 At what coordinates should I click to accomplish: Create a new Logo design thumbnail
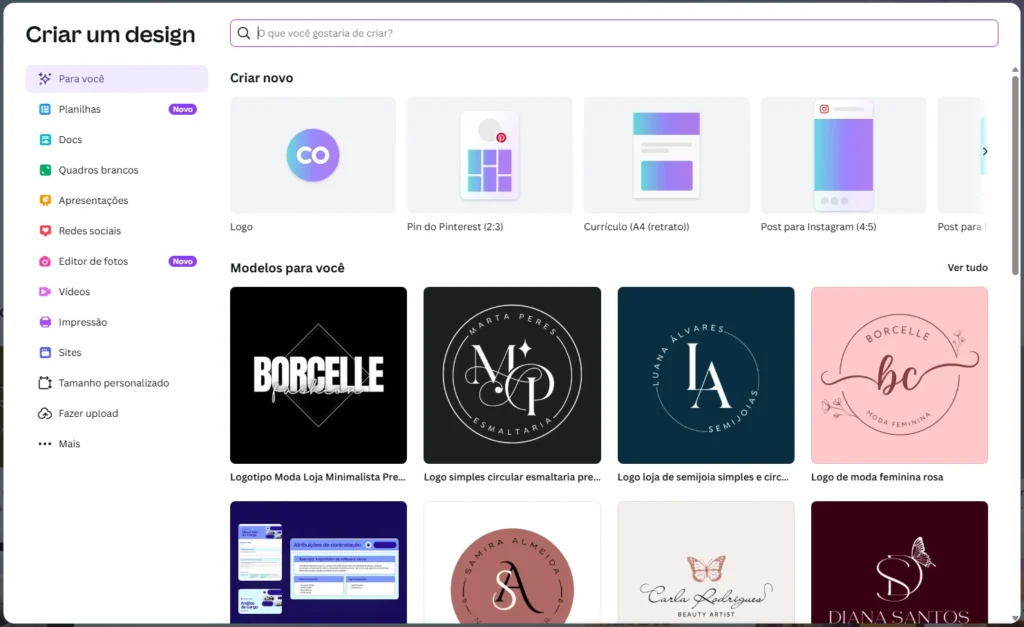pos(313,155)
